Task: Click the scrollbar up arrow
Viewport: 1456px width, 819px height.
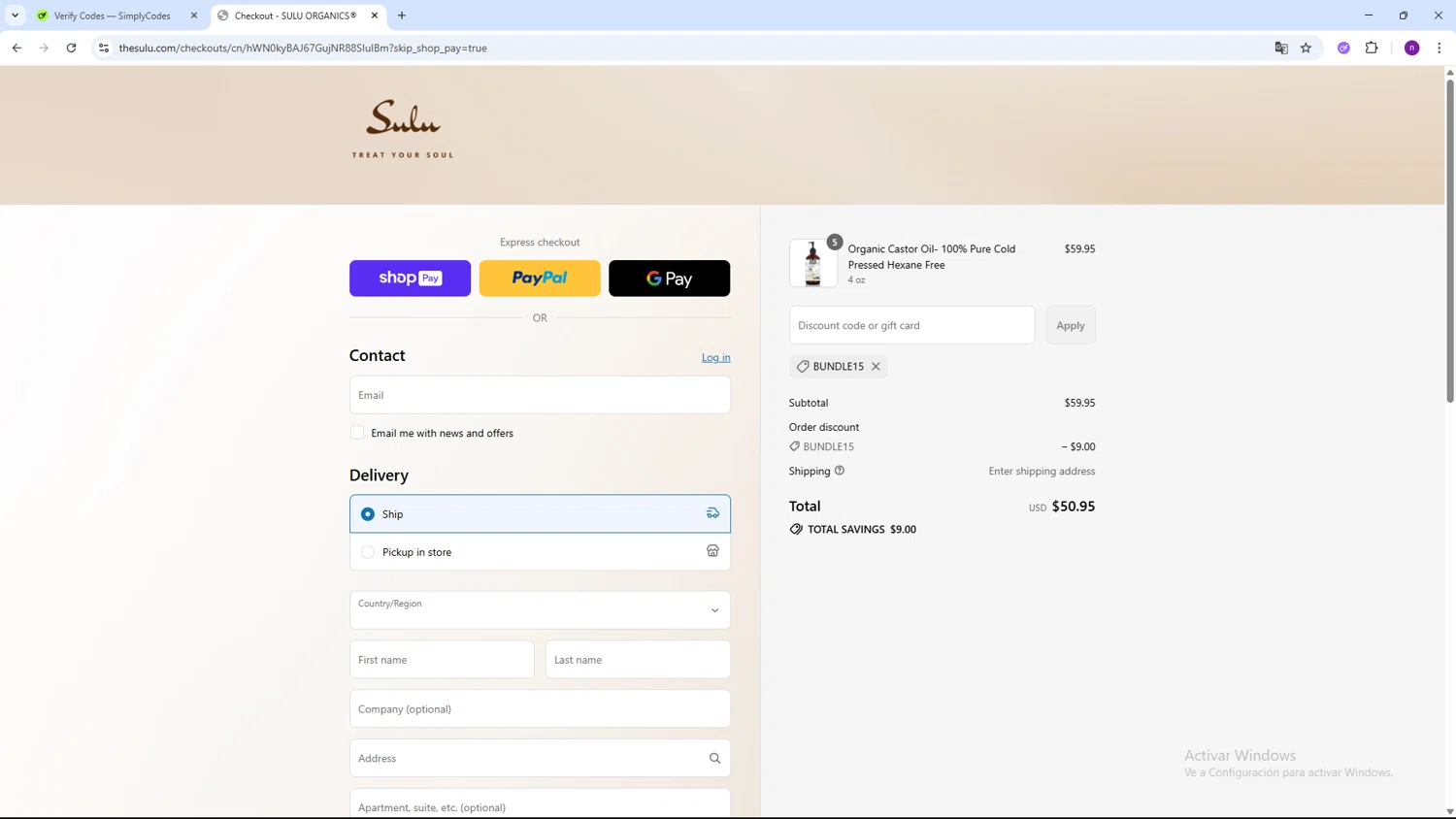Action: point(1450,72)
